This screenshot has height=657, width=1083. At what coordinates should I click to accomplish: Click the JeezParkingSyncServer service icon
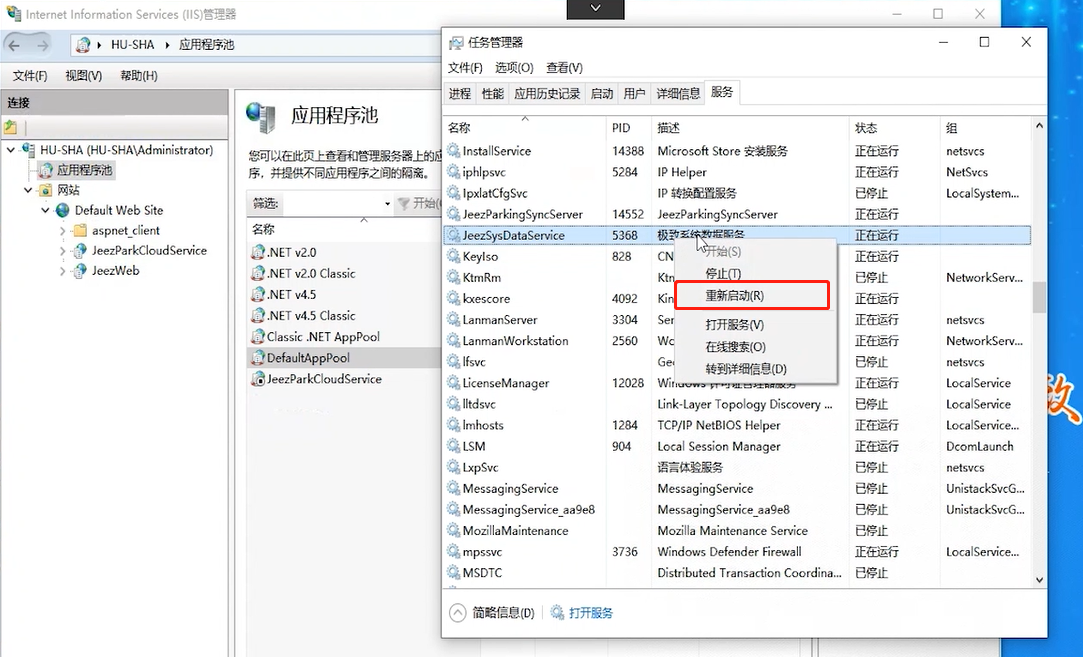453,214
